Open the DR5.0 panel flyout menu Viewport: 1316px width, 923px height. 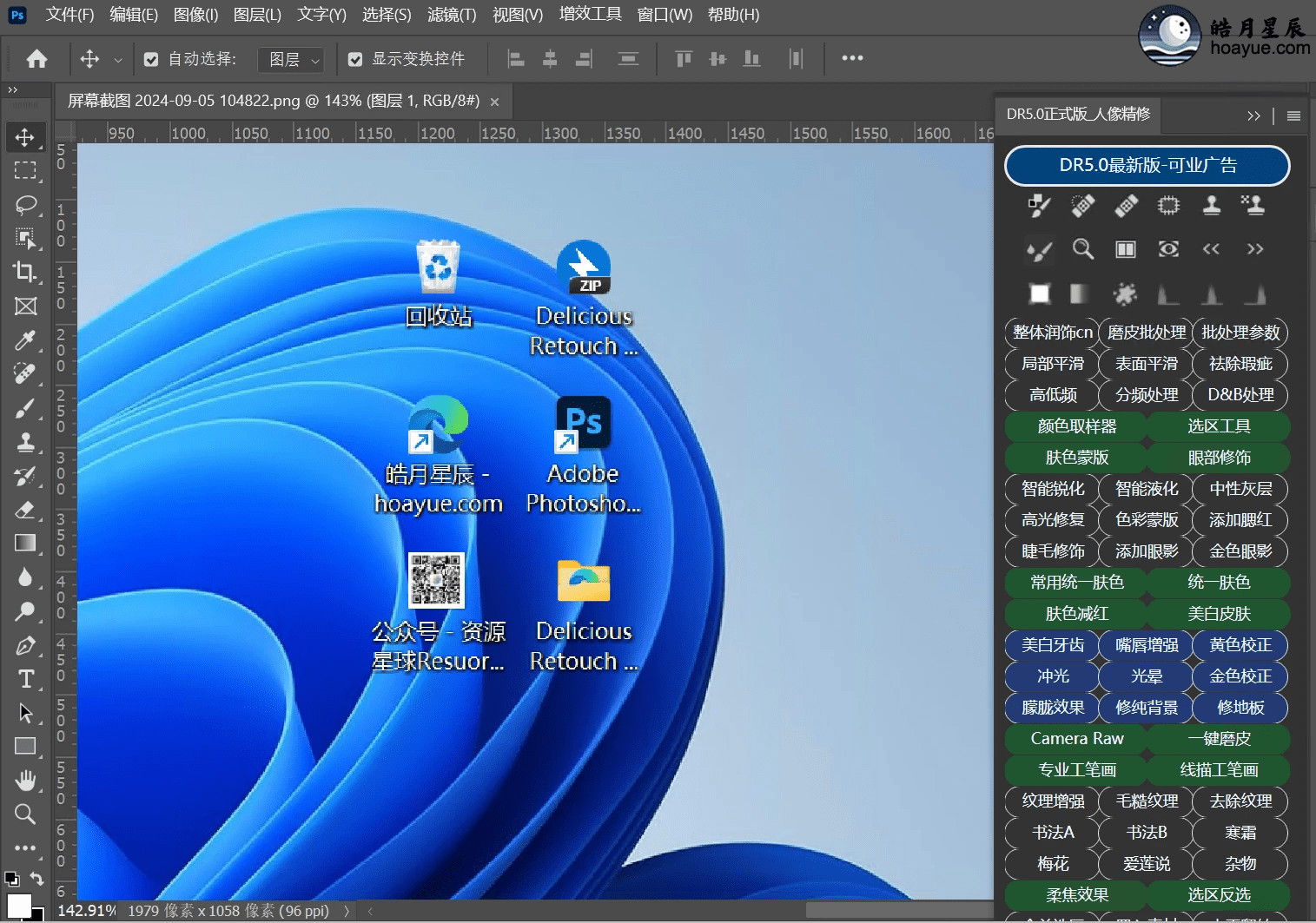(1293, 115)
